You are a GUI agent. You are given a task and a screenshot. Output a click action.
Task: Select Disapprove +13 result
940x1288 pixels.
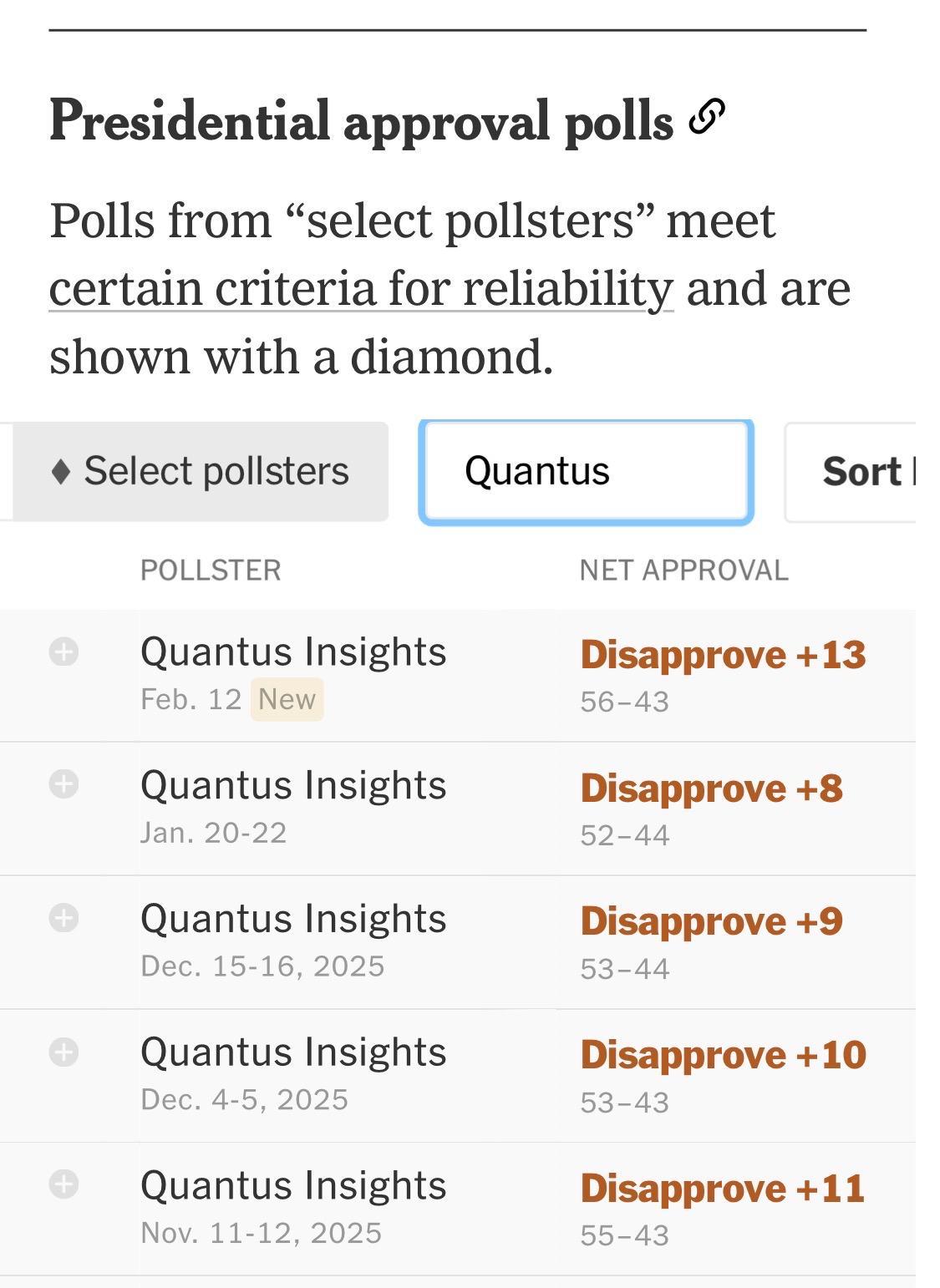tap(723, 655)
